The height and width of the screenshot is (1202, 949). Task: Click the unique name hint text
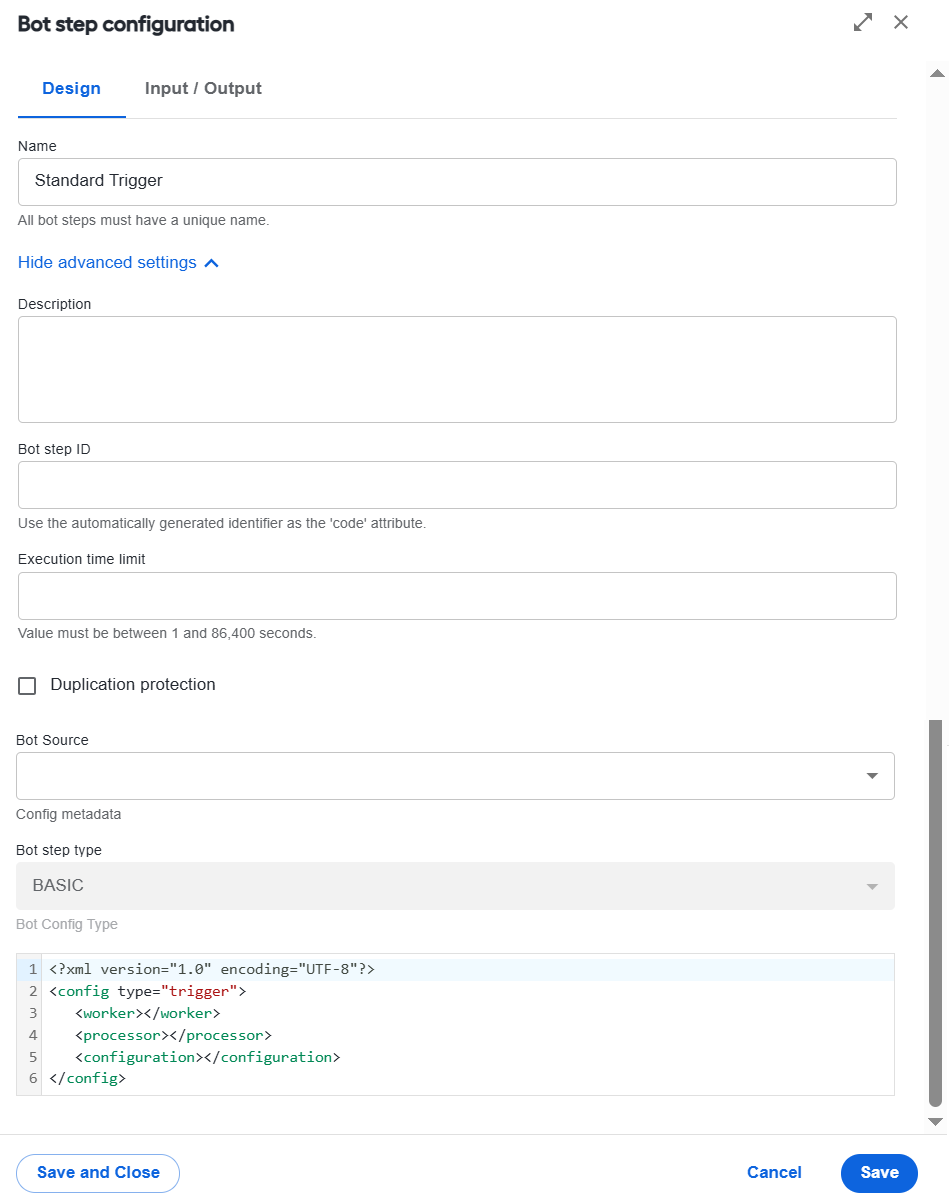click(143, 220)
